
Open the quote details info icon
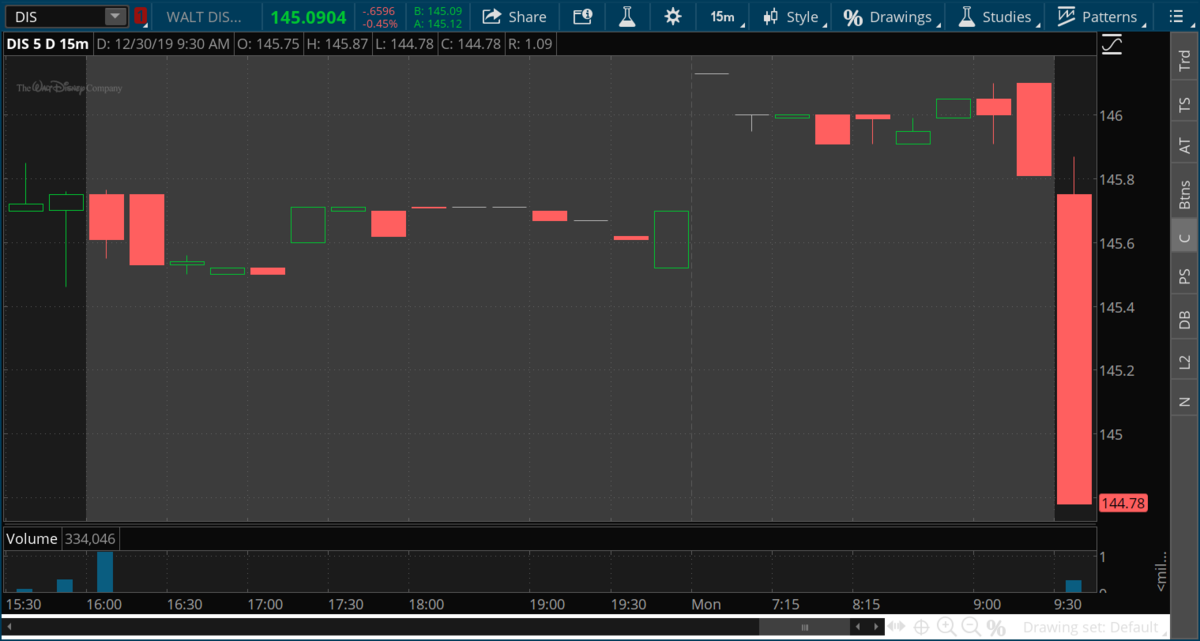(x=582, y=17)
